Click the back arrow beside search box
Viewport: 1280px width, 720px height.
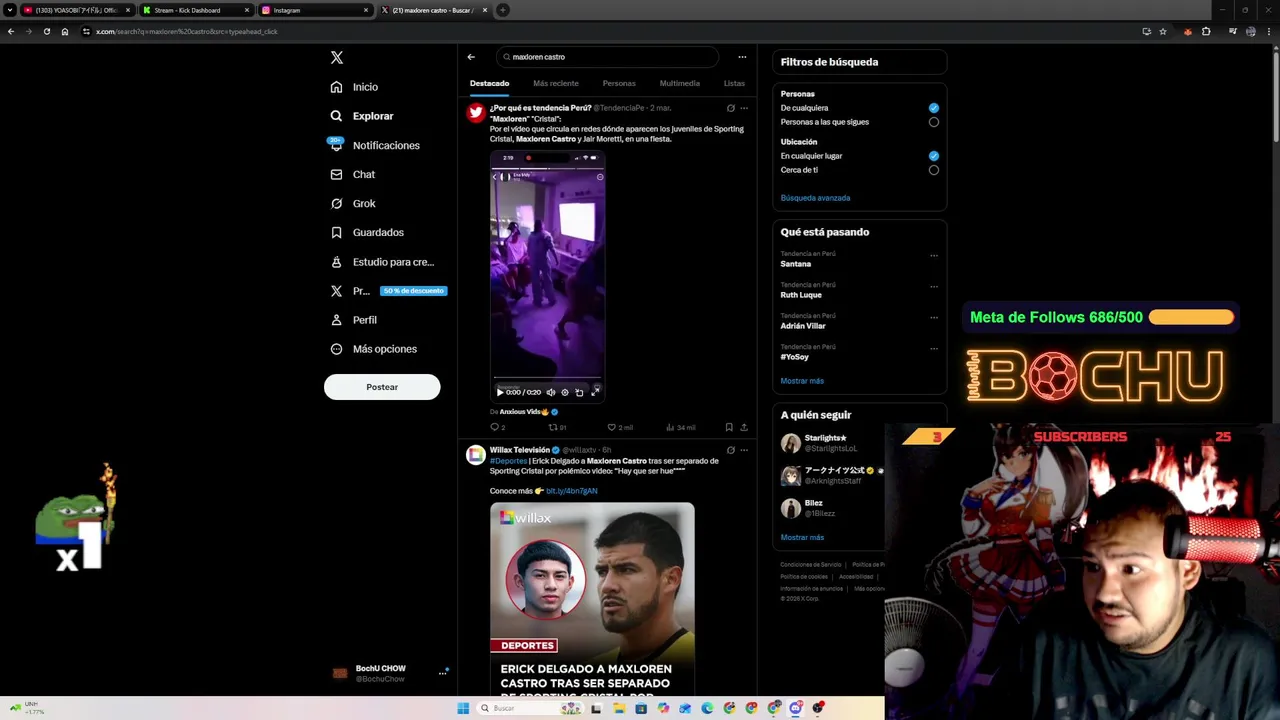pos(471,57)
